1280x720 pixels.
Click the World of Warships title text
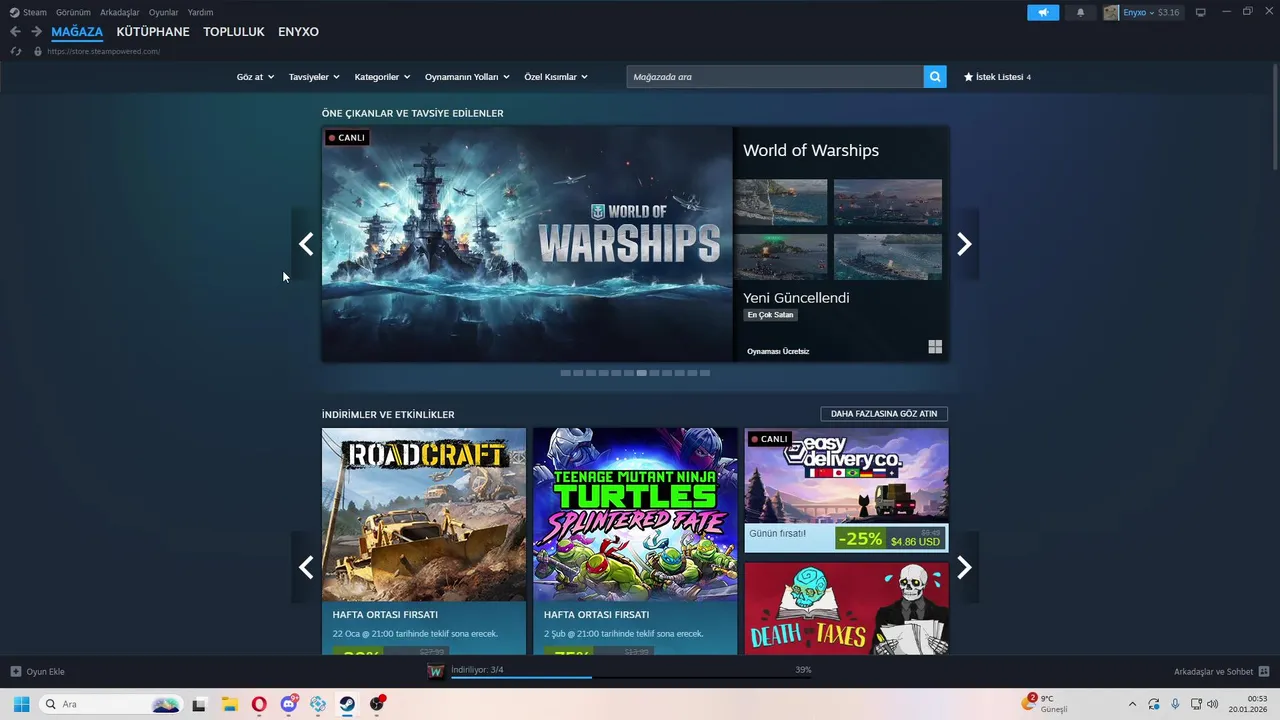(811, 150)
